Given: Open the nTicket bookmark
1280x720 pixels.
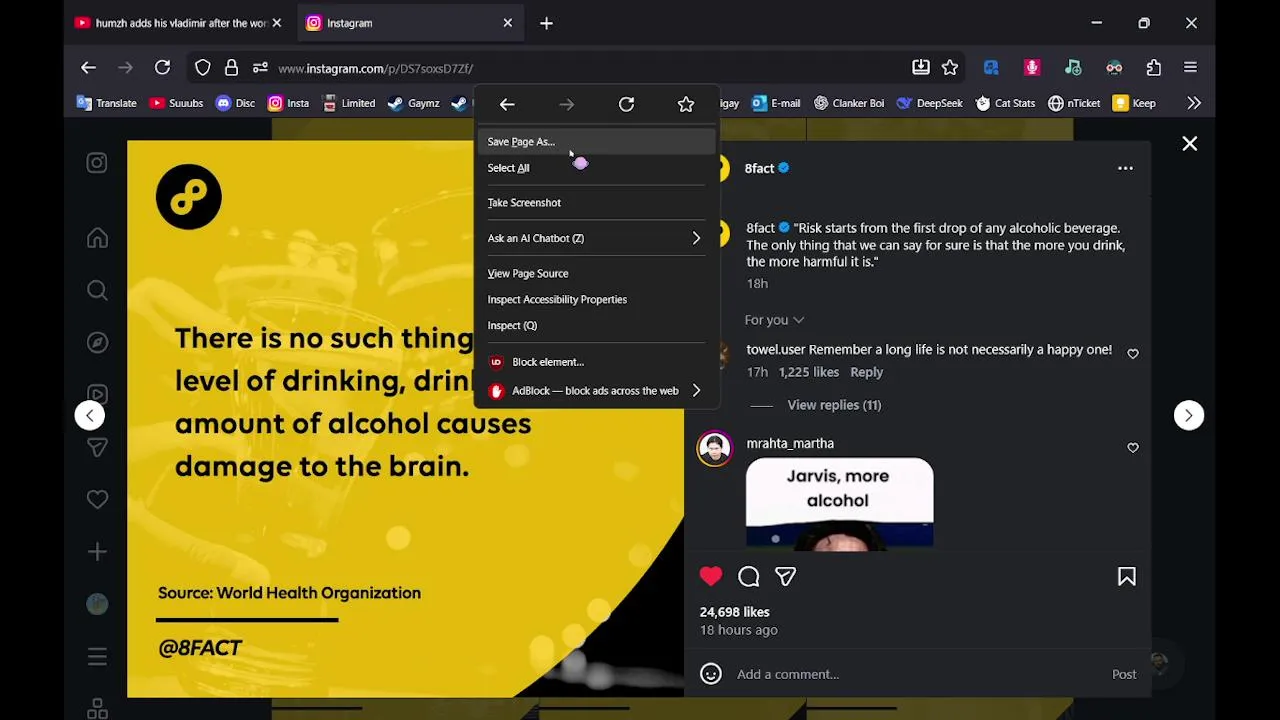Looking at the screenshot, I should [1074, 103].
